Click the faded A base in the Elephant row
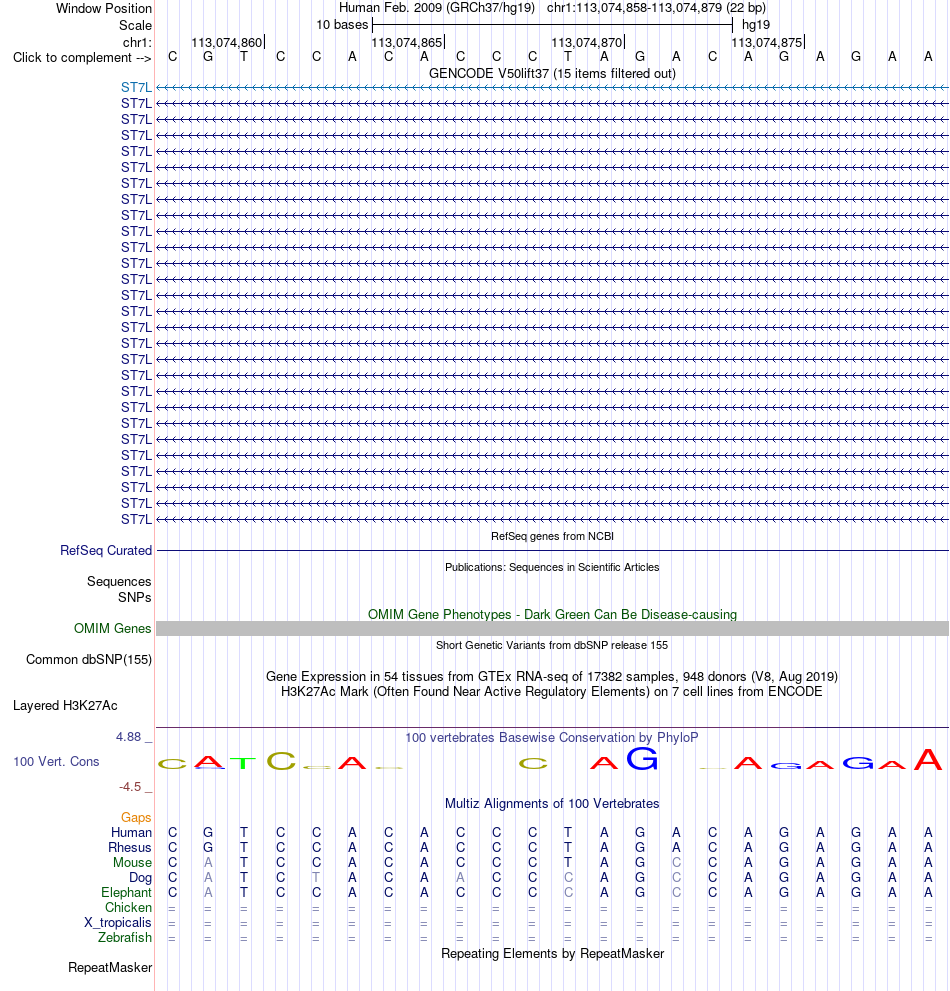 click(x=208, y=892)
